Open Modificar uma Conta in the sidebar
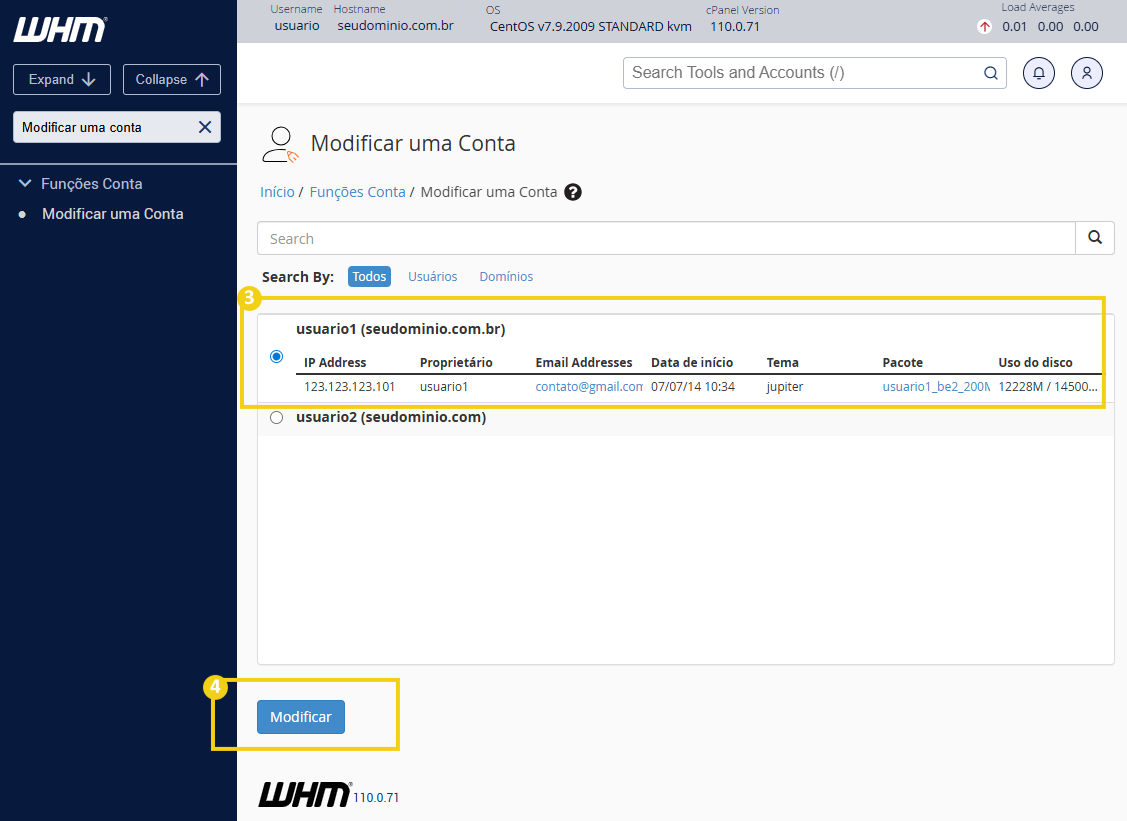The width and height of the screenshot is (1127, 821). click(113, 214)
